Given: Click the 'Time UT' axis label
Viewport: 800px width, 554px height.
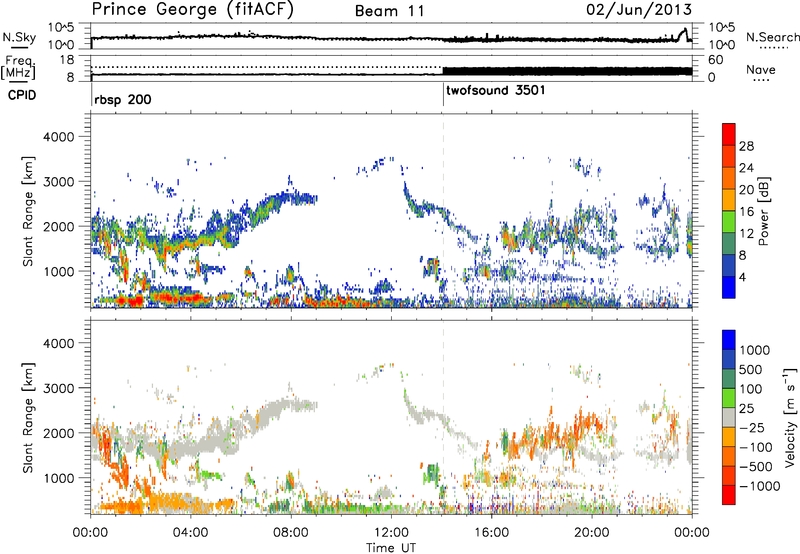Looking at the screenshot, I should (x=391, y=548).
